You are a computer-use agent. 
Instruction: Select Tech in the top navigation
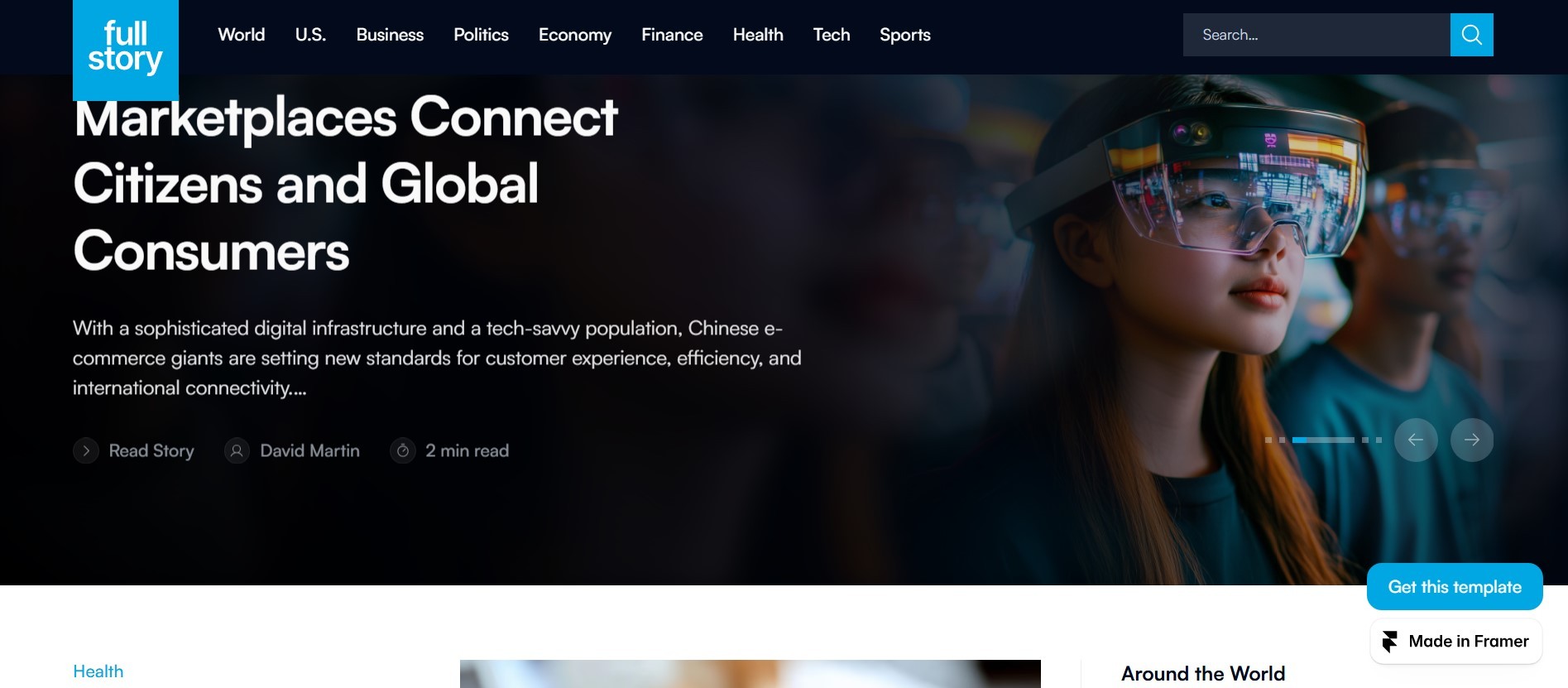tap(832, 35)
